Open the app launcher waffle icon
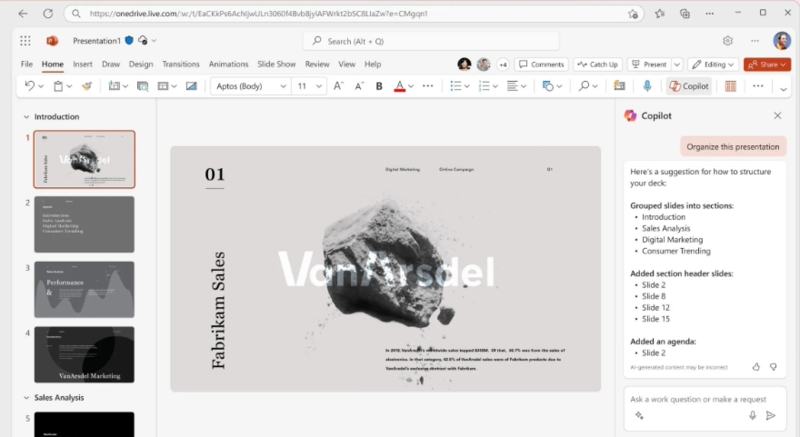Viewport: 800px width, 437px height. coord(25,41)
